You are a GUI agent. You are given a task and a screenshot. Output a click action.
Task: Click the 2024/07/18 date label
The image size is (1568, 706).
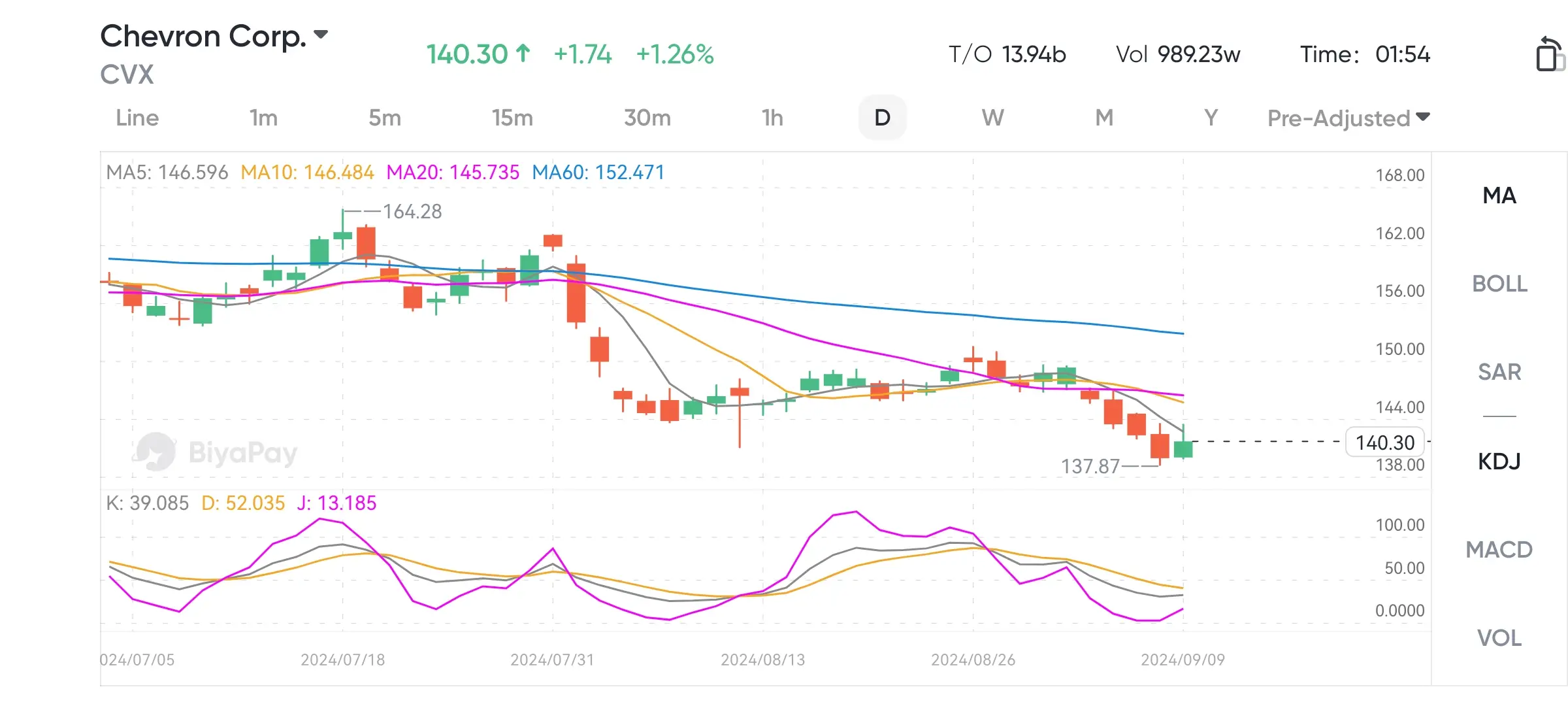click(342, 660)
